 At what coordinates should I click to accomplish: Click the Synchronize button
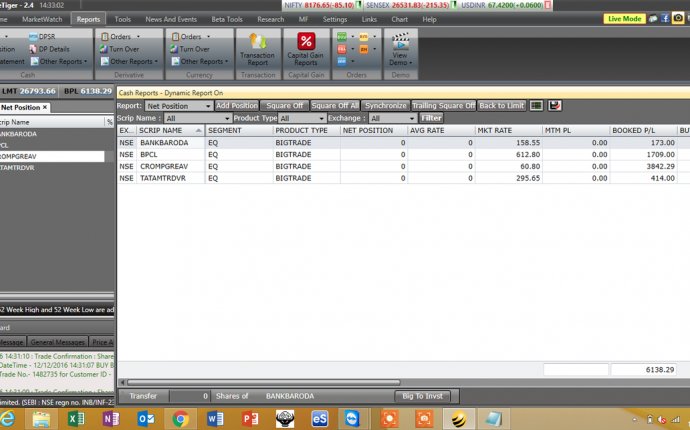pos(385,106)
